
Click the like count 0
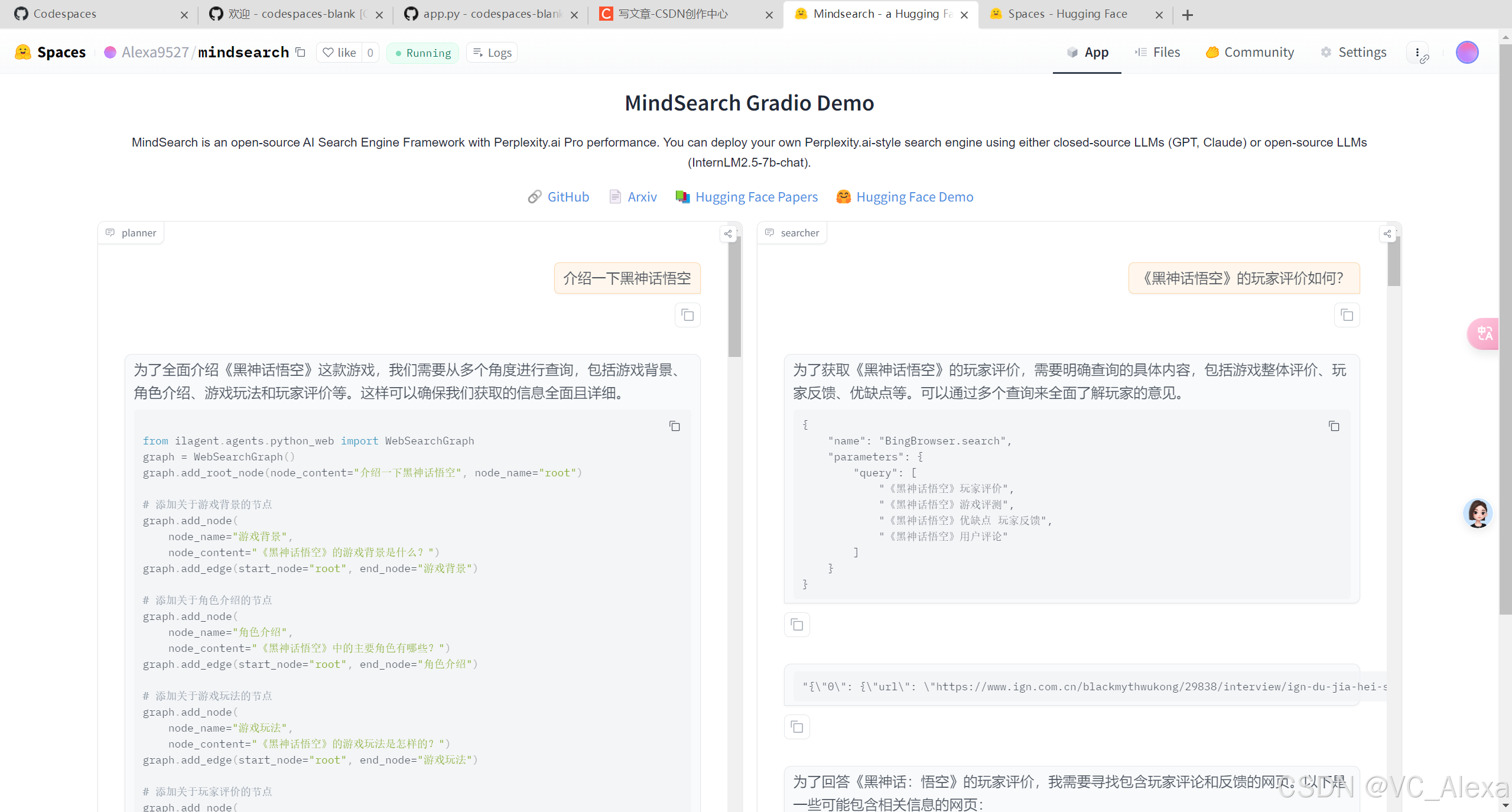point(370,53)
